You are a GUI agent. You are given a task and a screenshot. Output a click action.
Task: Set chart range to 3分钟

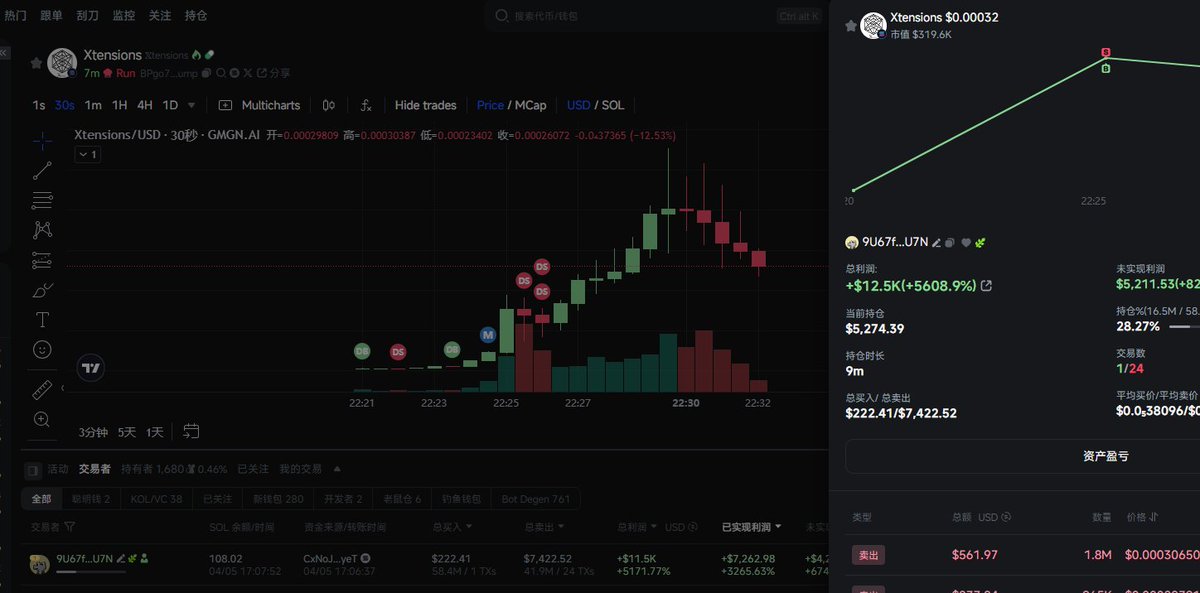(x=92, y=432)
